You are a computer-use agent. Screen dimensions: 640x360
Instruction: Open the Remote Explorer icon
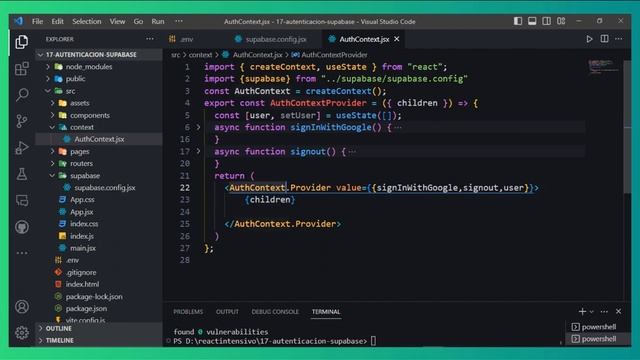pos(22,200)
